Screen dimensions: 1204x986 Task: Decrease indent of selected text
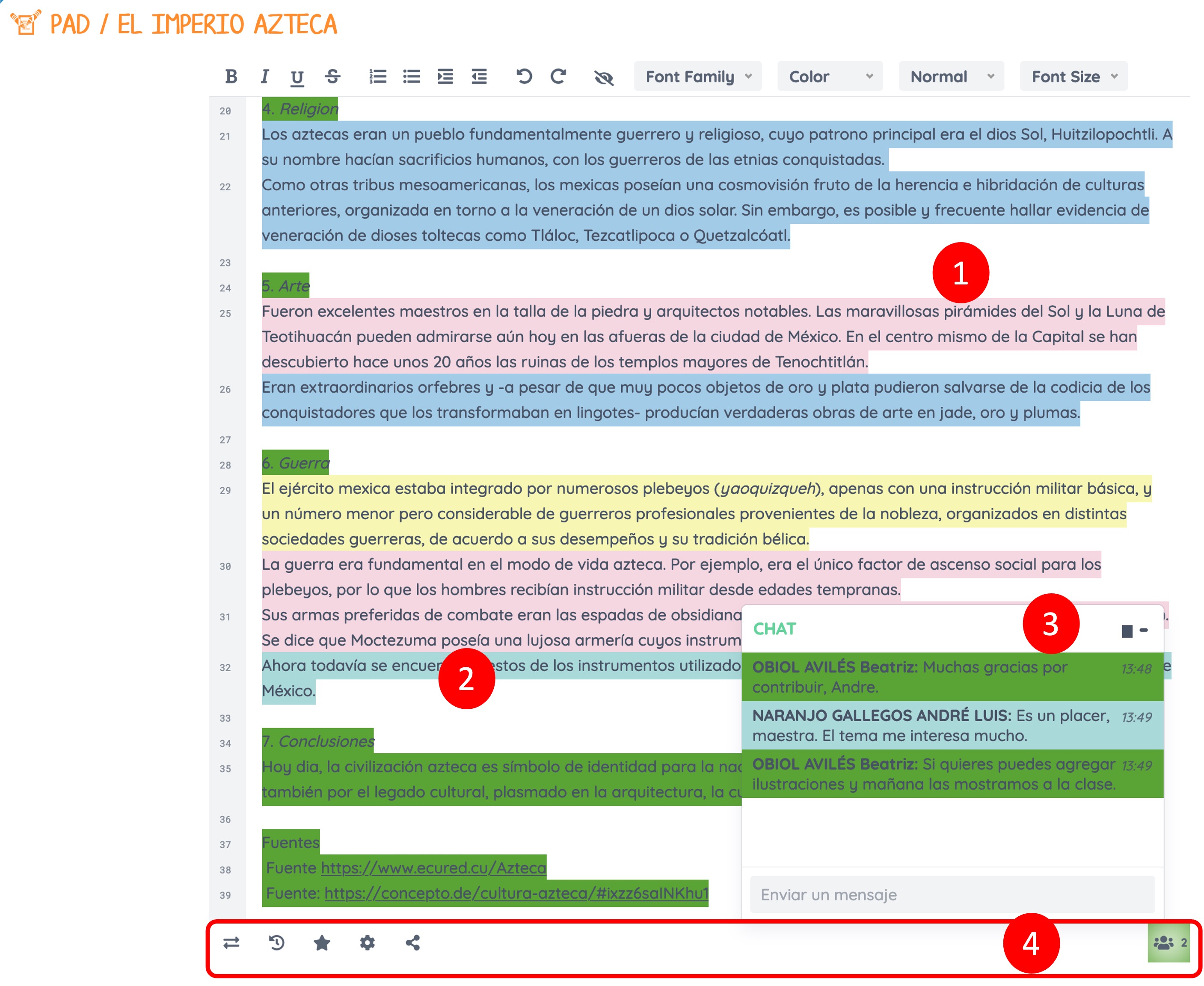(479, 76)
